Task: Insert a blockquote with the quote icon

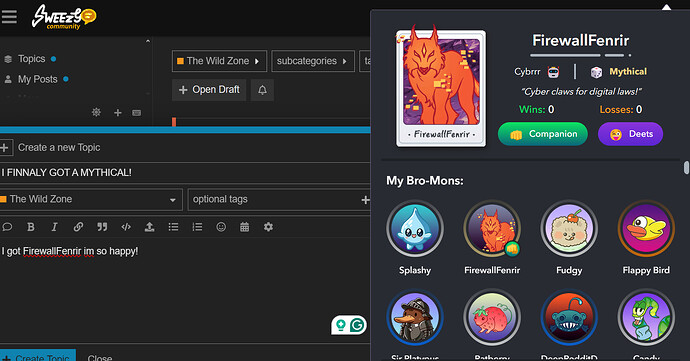Action: tap(102, 227)
